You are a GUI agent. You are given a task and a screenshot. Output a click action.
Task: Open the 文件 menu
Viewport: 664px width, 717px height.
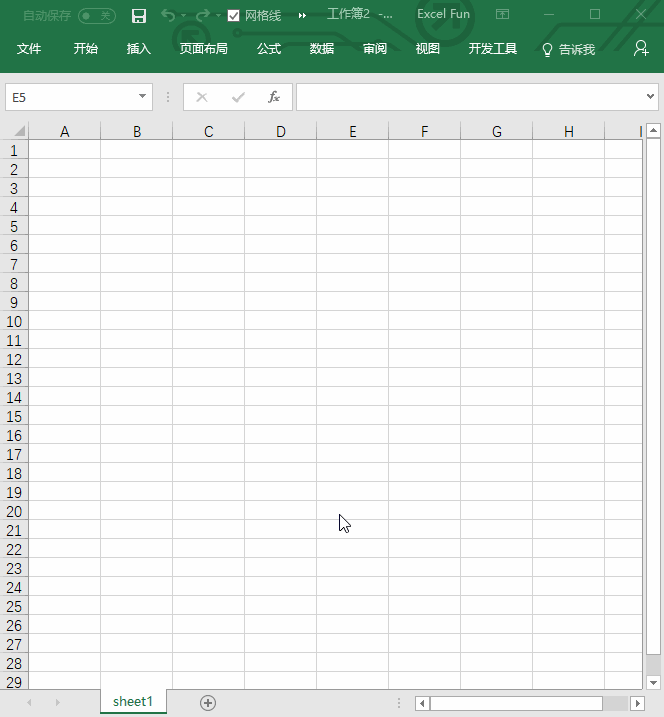[x=29, y=49]
